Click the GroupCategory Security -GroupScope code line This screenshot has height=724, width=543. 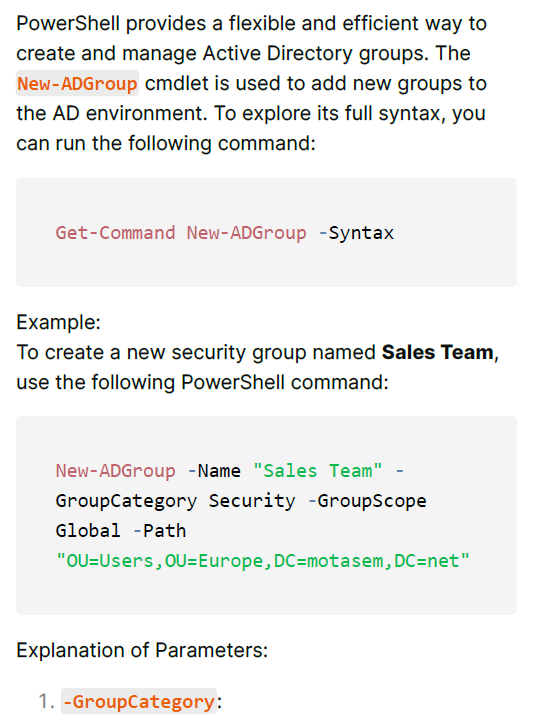pos(241,501)
